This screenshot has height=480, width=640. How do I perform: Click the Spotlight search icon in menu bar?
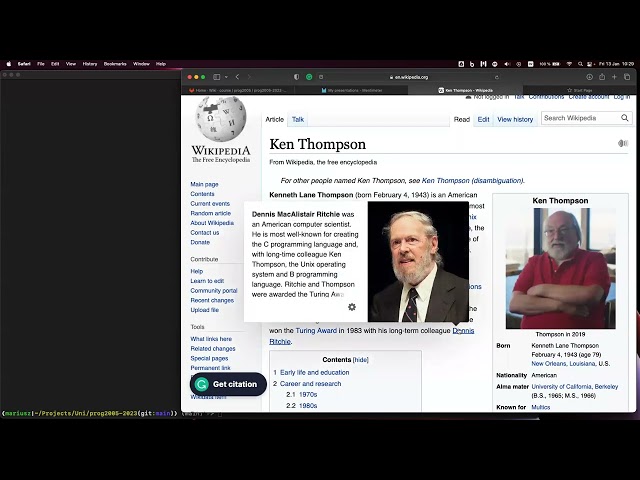[580, 64]
